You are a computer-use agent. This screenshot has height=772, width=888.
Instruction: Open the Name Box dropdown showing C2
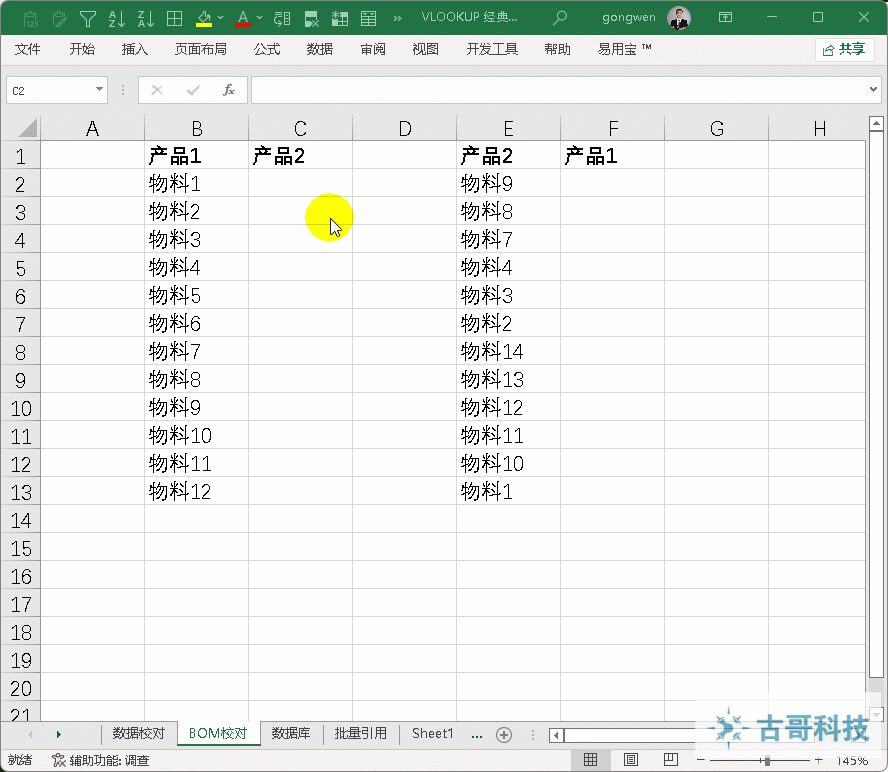[98, 89]
